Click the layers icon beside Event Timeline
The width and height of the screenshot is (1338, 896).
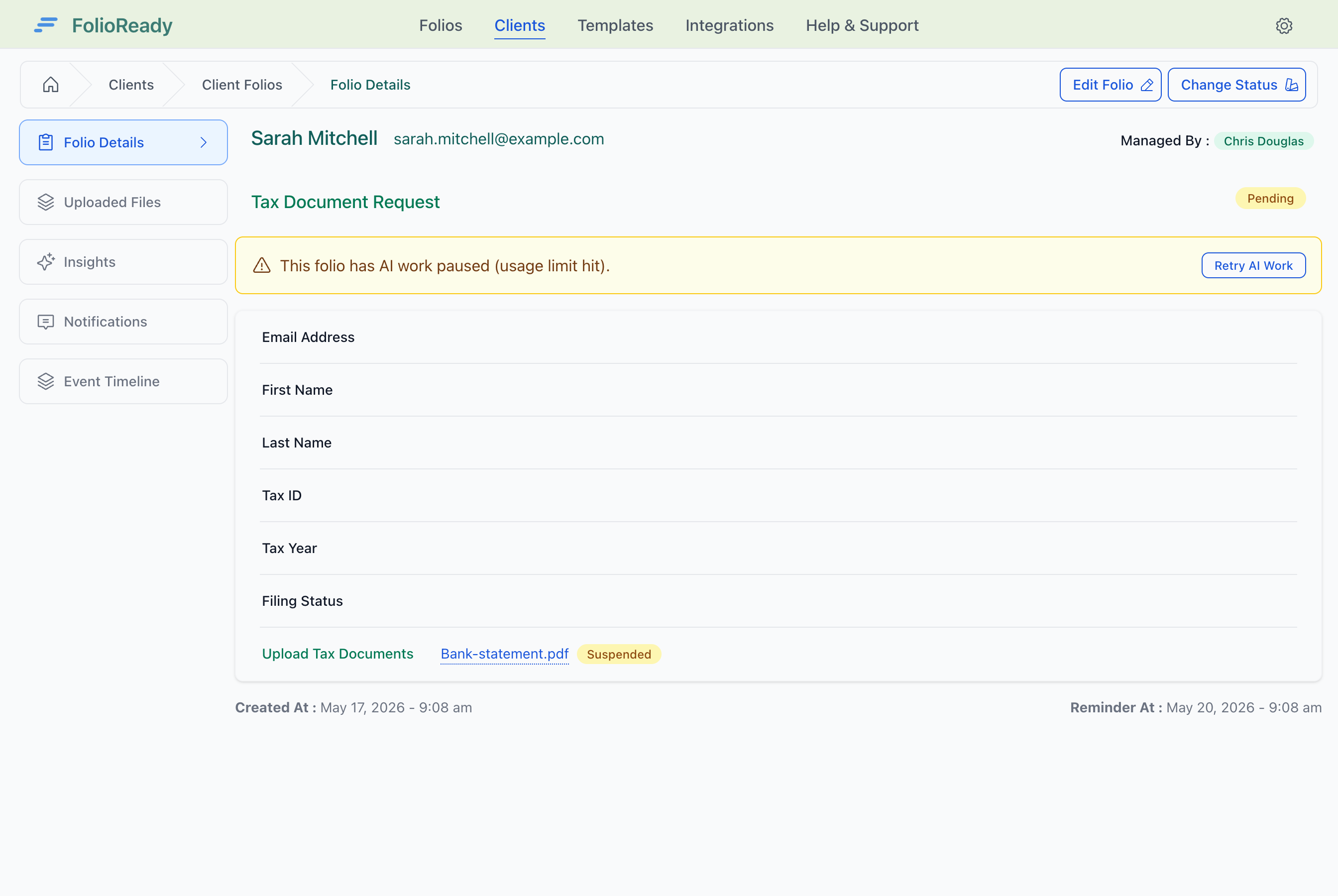(46, 381)
